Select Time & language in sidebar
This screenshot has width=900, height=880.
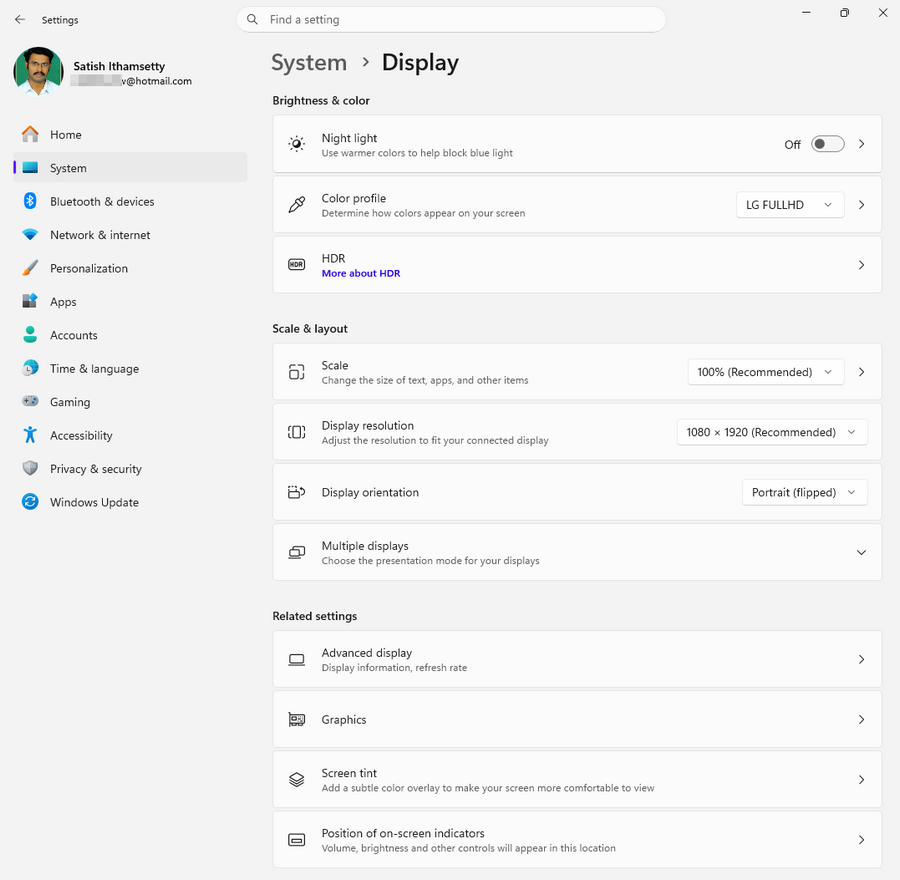click(x=130, y=369)
